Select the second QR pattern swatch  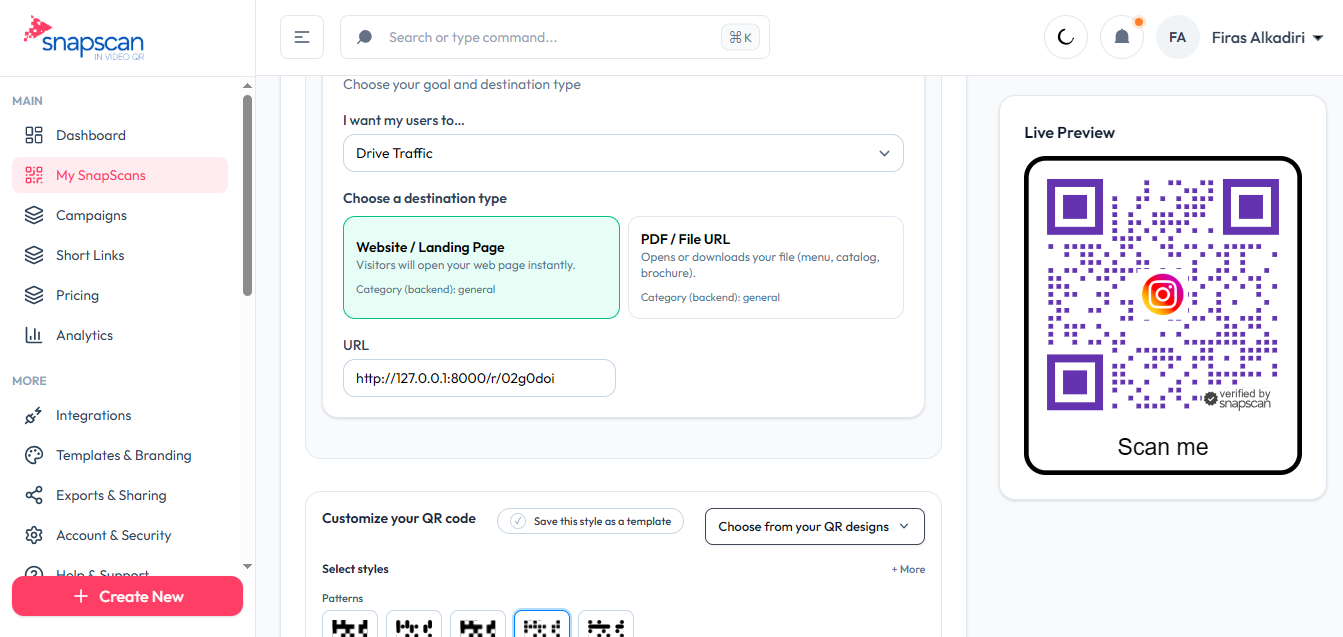click(x=413, y=625)
